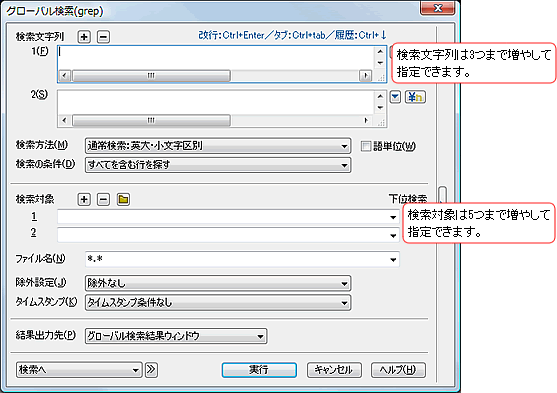Click the ¥n special character icon

415,97
